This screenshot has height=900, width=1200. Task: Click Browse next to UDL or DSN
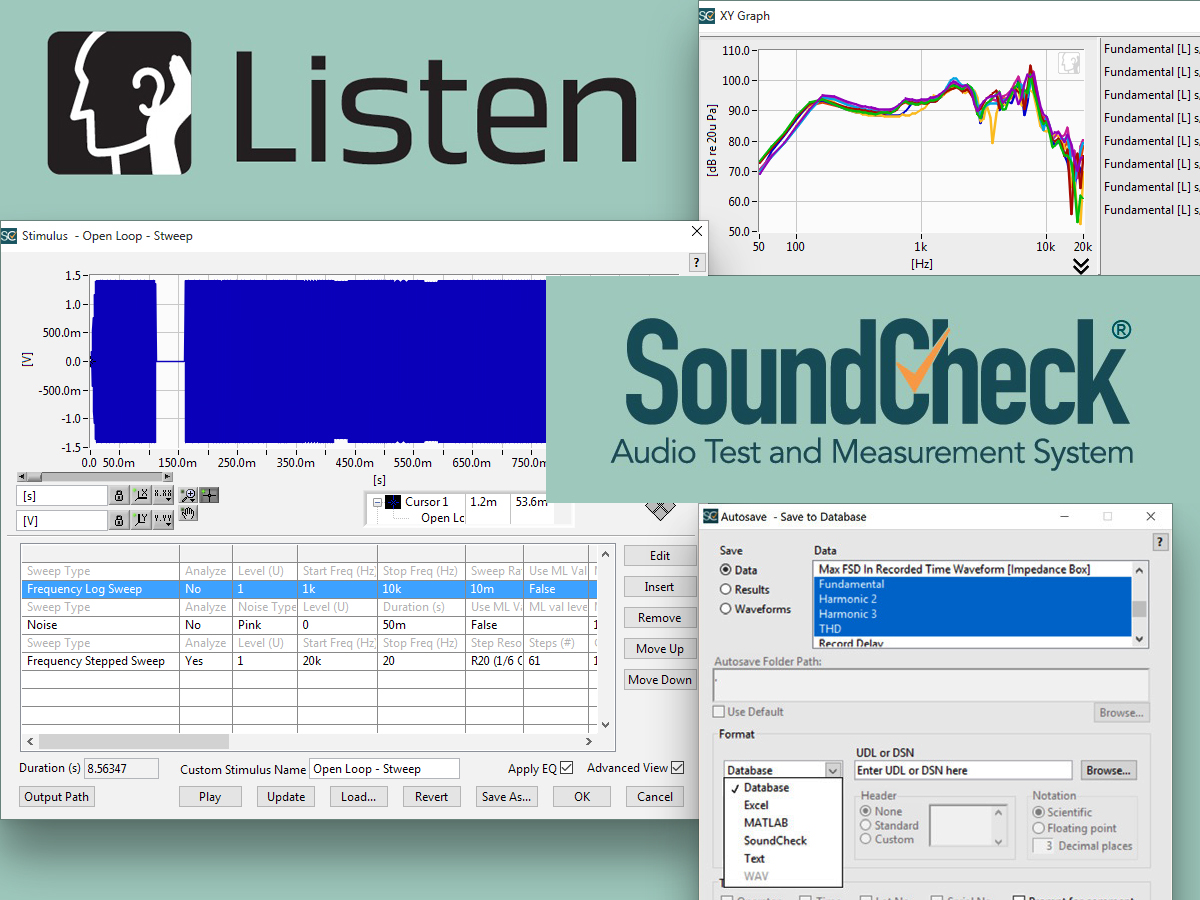coord(1108,770)
